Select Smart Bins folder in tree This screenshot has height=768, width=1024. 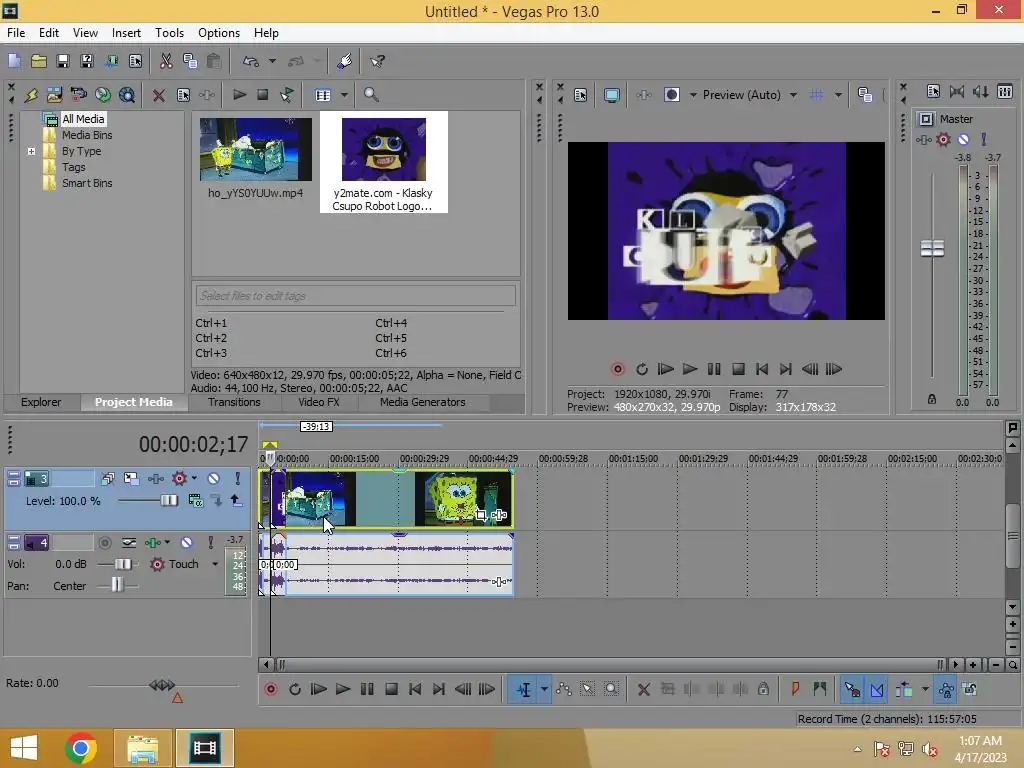point(87,184)
